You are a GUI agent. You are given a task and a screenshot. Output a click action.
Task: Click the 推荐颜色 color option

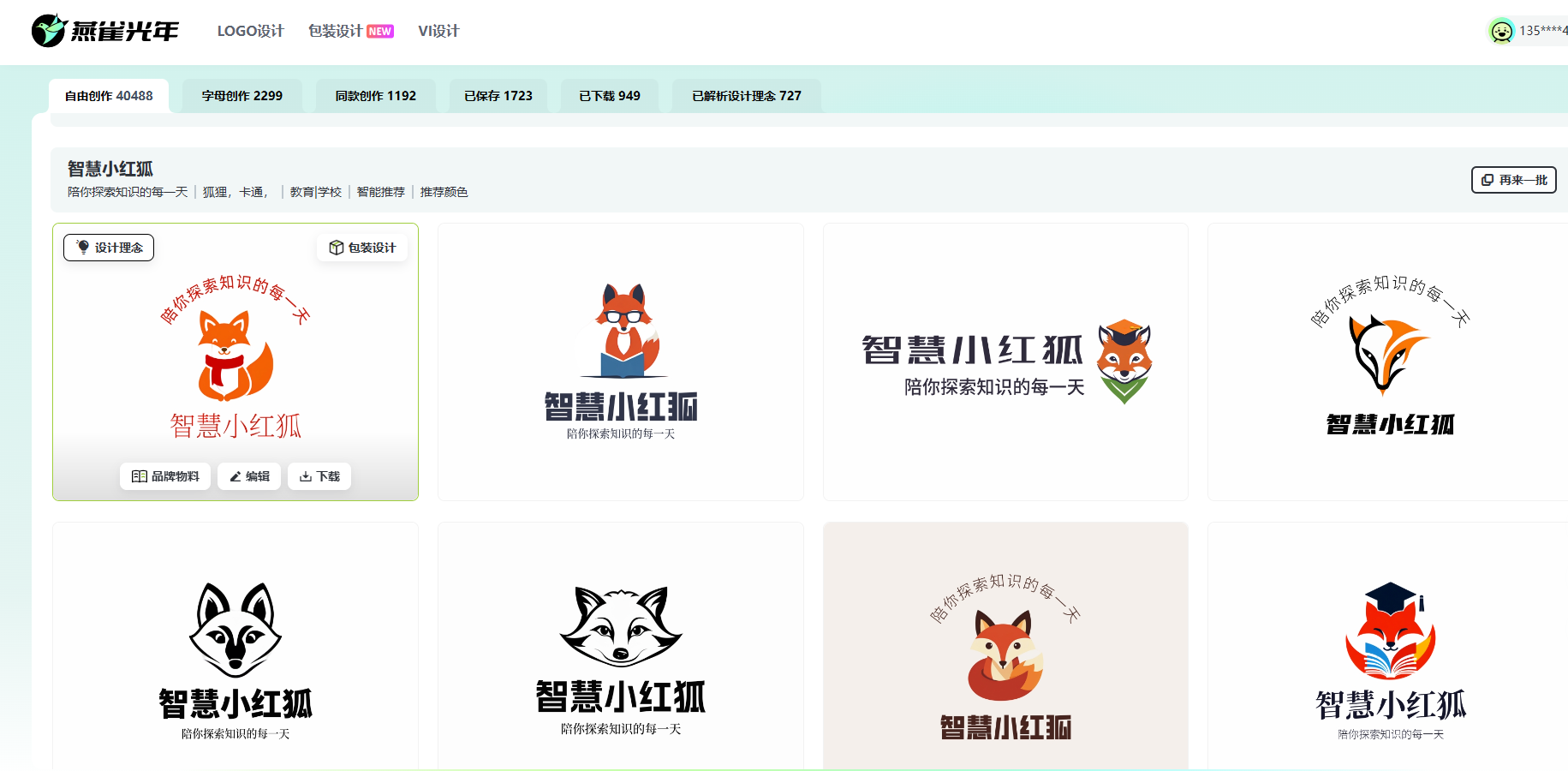coord(443,192)
